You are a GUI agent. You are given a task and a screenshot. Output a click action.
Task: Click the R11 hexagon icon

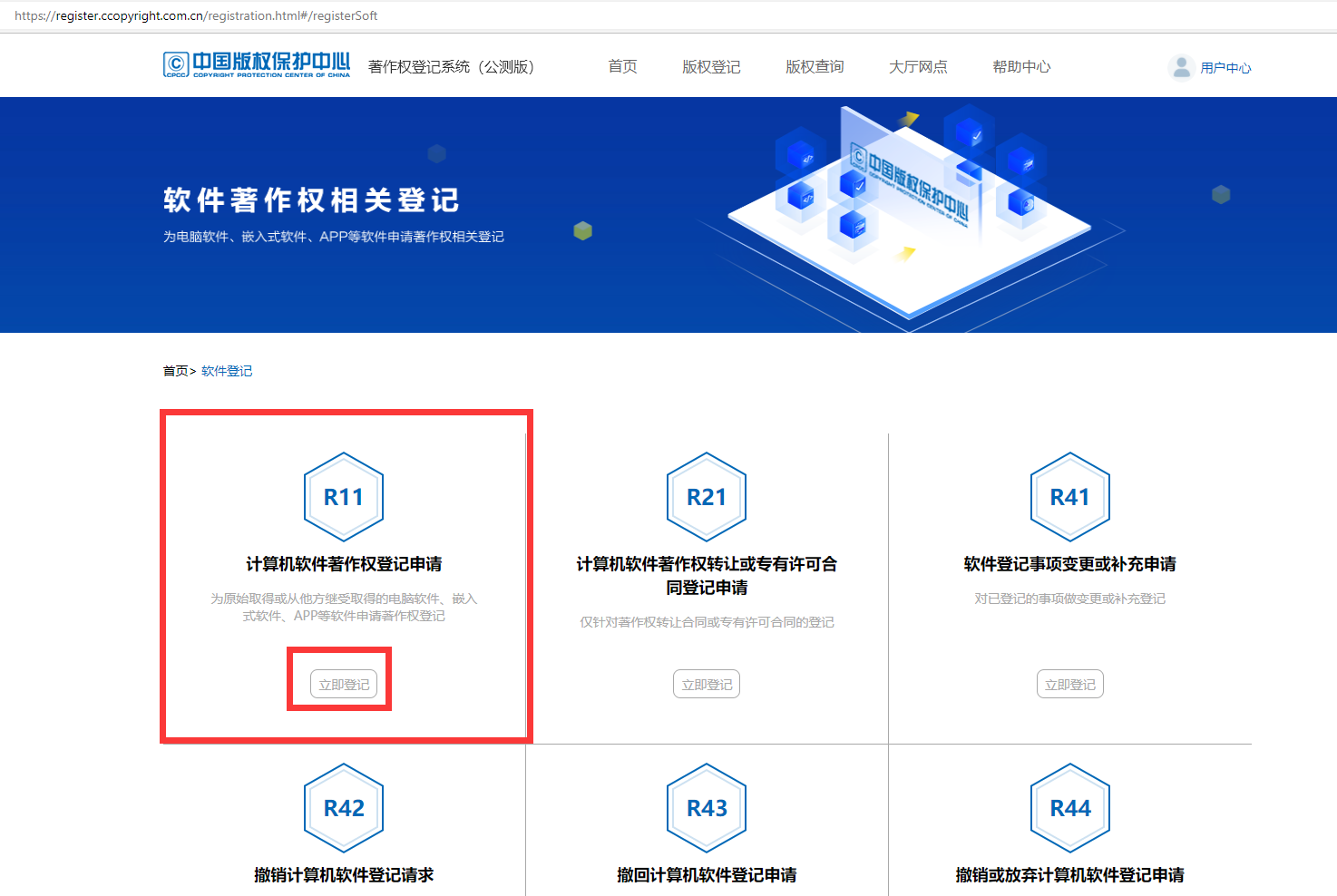coord(344,497)
